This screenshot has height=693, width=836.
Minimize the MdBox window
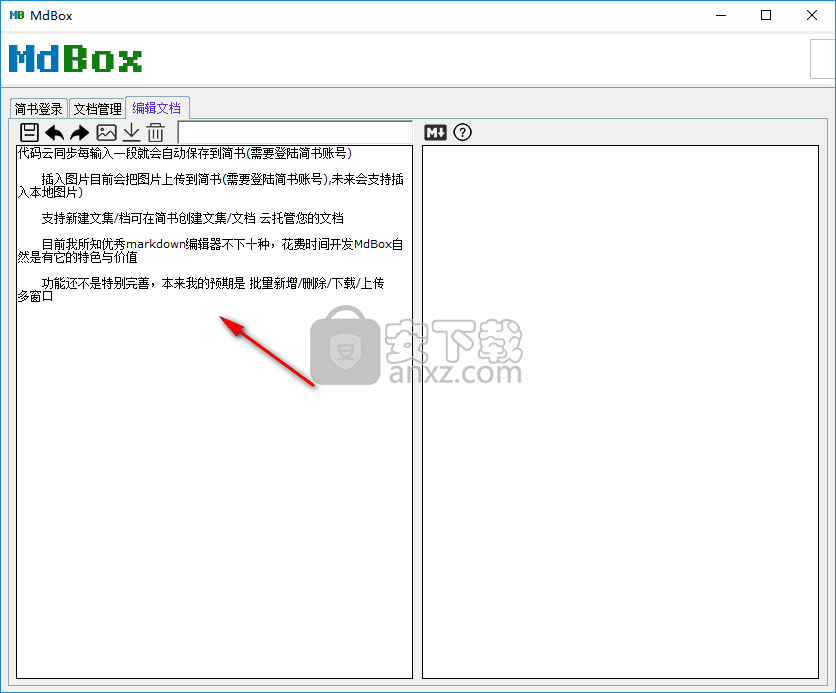pyautogui.click(x=721, y=15)
